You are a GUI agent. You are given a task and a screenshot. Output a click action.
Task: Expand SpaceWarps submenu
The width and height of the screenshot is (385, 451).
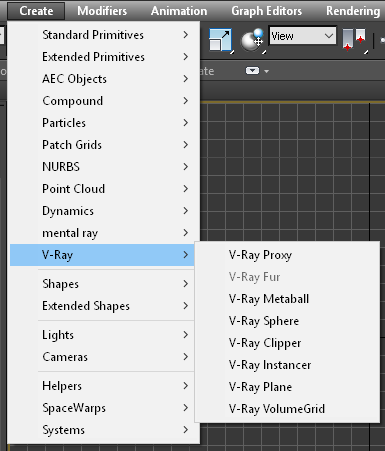(x=102, y=408)
